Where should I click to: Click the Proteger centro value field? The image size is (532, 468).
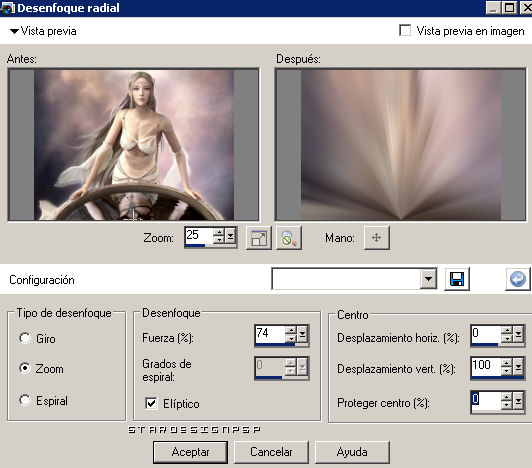pos(486,400)
